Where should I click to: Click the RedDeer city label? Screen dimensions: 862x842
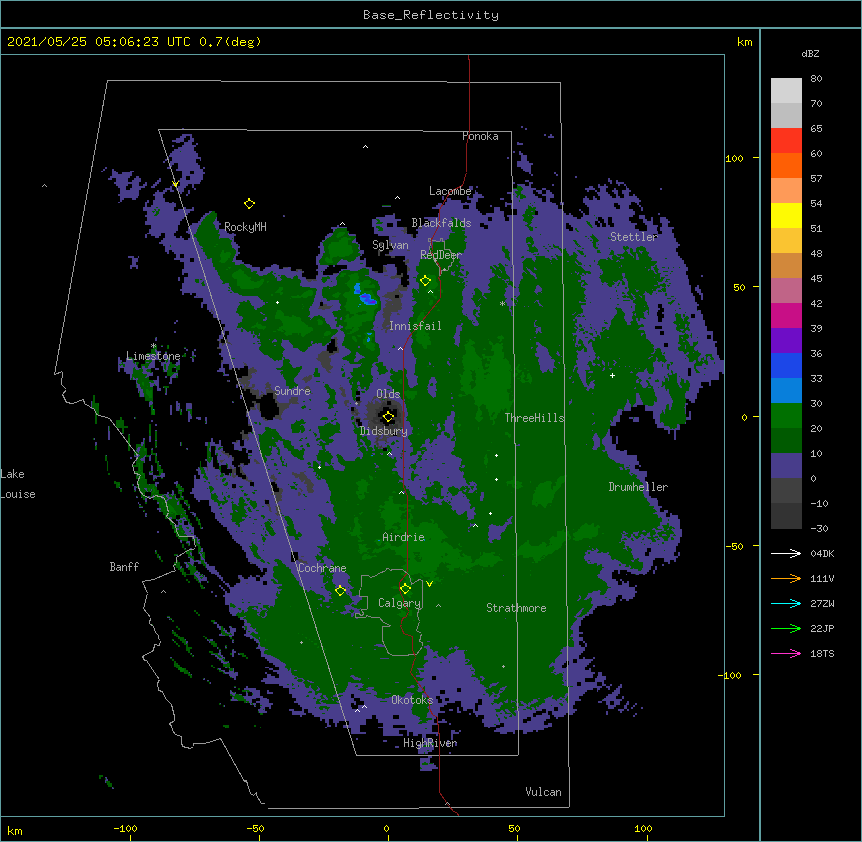click(441, 255)
